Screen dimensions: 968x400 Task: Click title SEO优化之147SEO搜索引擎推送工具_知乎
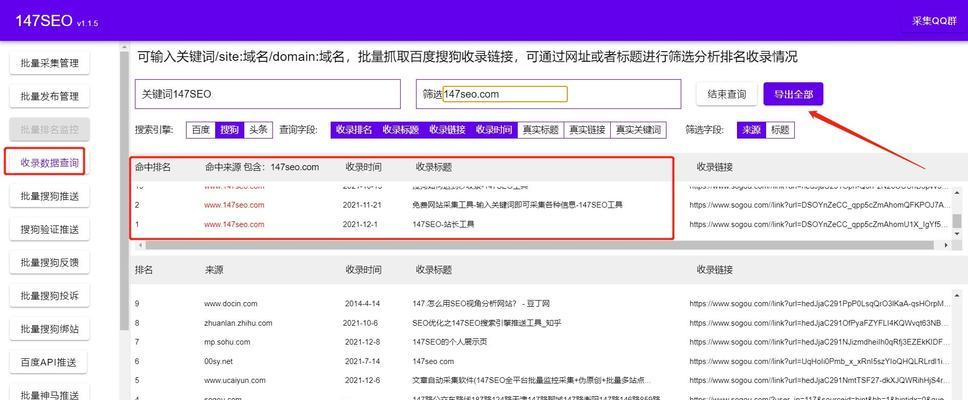point(486,323)
